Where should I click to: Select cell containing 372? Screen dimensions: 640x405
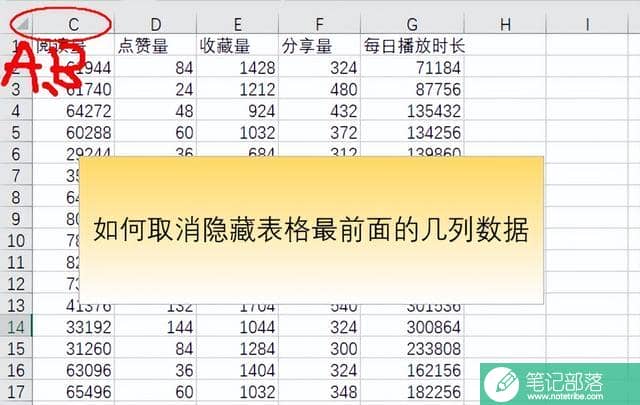320,132
